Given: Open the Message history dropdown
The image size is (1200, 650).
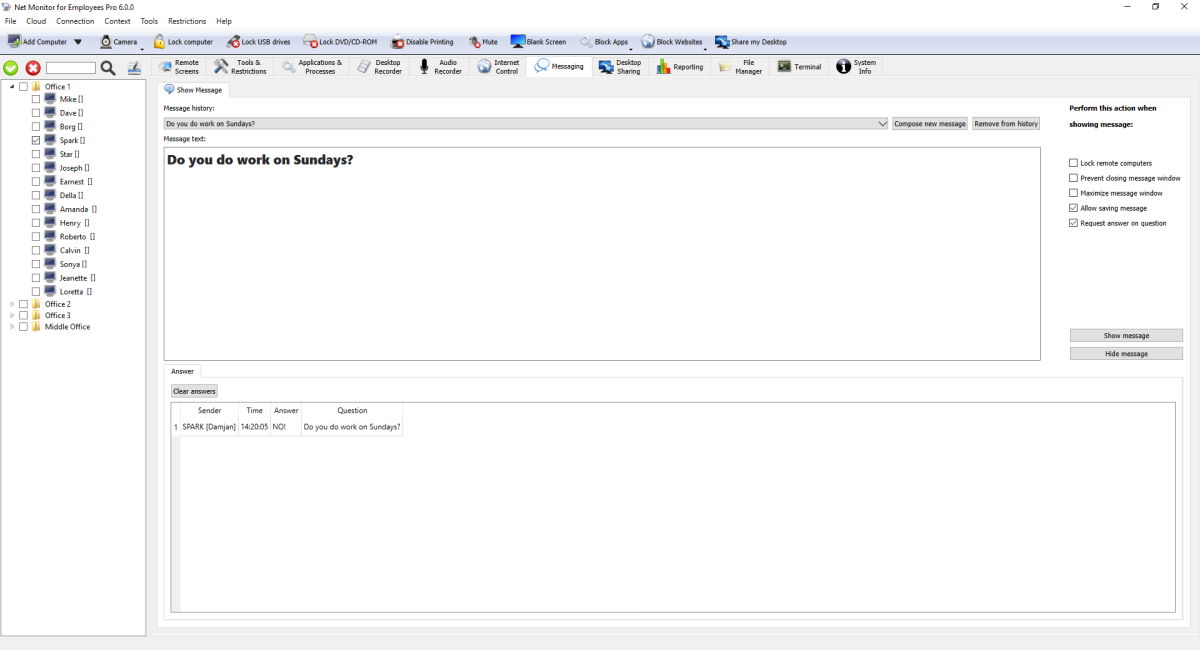Looking at the screenshot, I should pyautogui.click(x=882, y=124).
